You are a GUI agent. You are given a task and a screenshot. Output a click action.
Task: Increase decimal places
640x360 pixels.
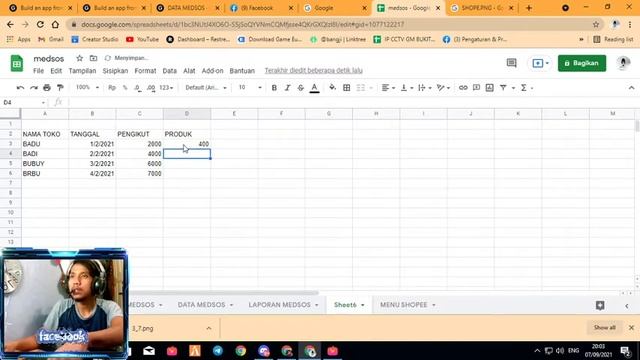(x=151, y=88)
